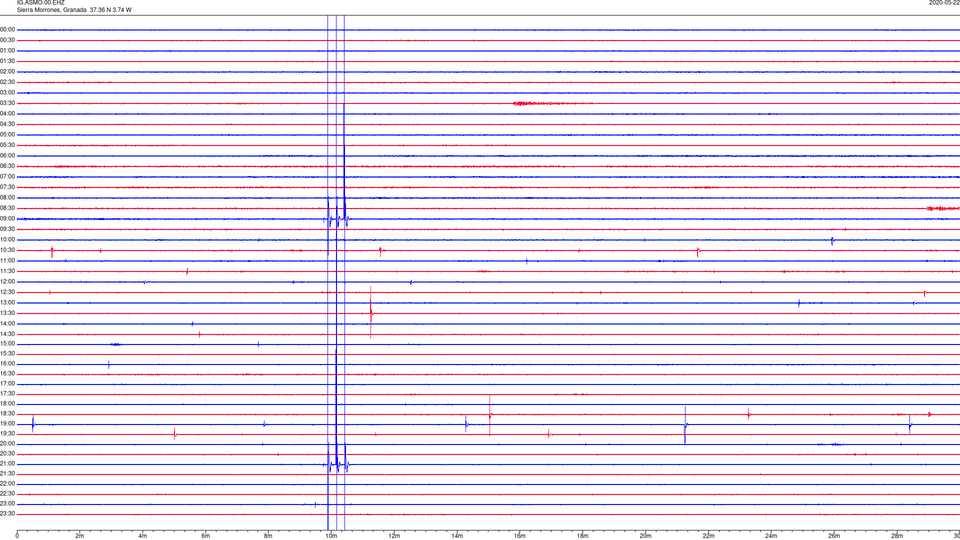Viewport: 960px width, 540px height.
Task: Click the 02:00 row label
Action: (7, 71)
